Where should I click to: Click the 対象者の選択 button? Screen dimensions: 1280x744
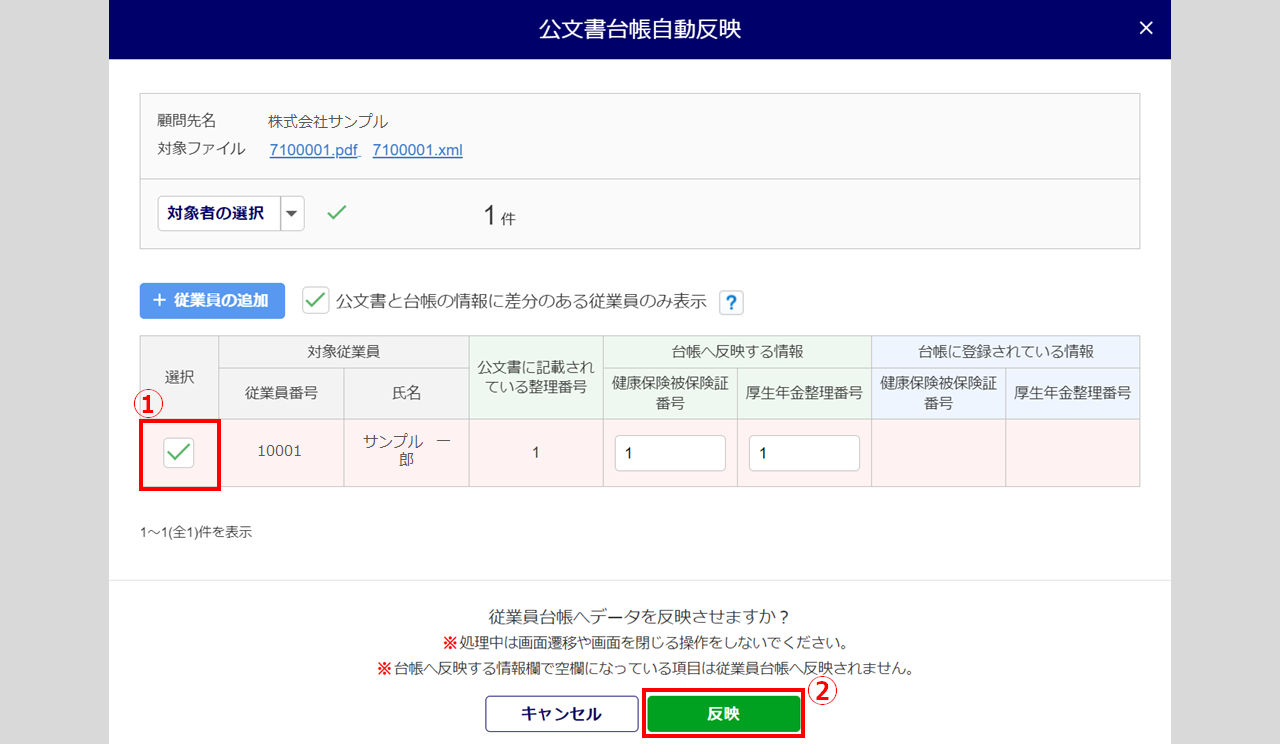[219, 213]
